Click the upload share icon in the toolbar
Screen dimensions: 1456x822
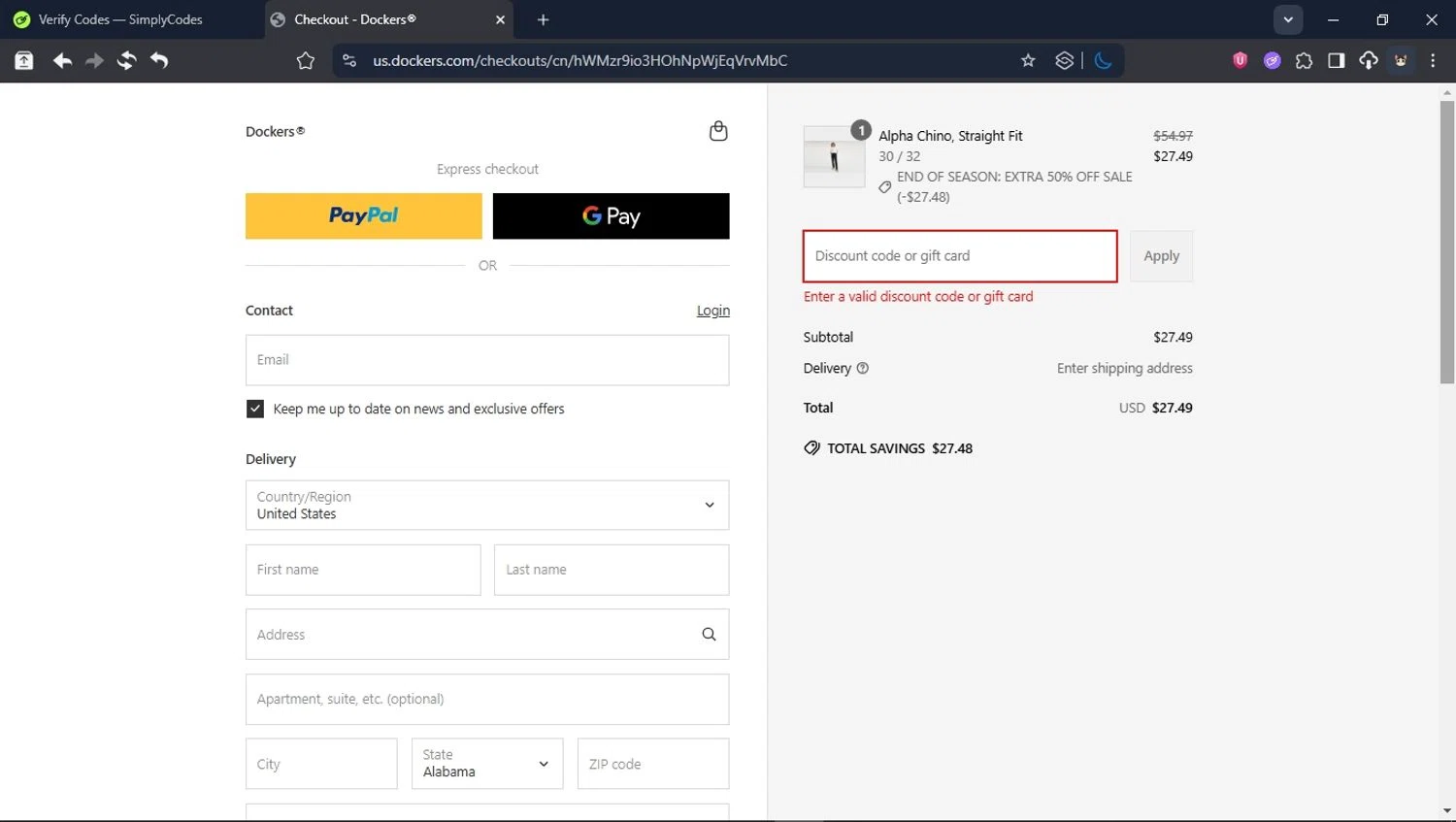pos(24,60)
